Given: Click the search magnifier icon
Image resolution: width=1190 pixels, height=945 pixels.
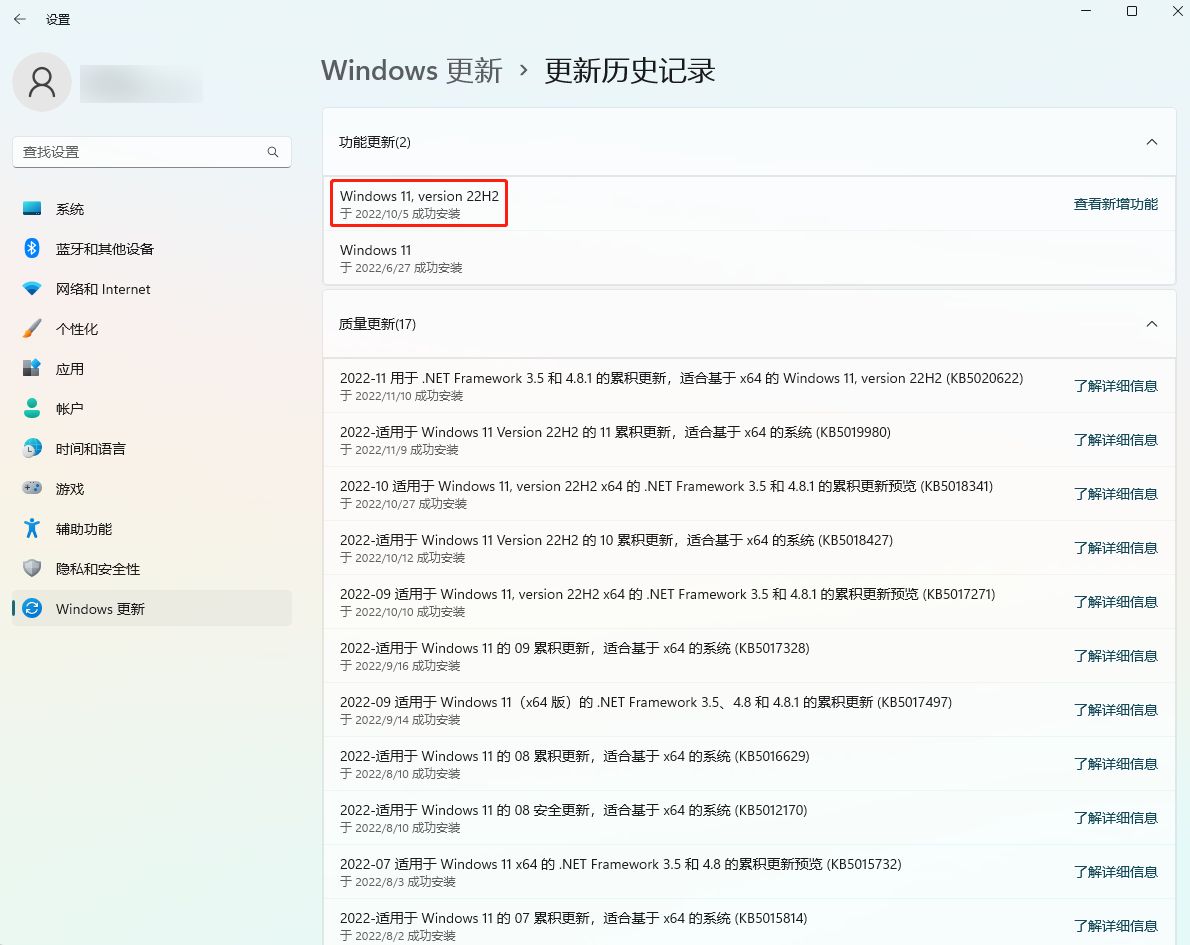Looking at the screenshot, I should 272,152.
